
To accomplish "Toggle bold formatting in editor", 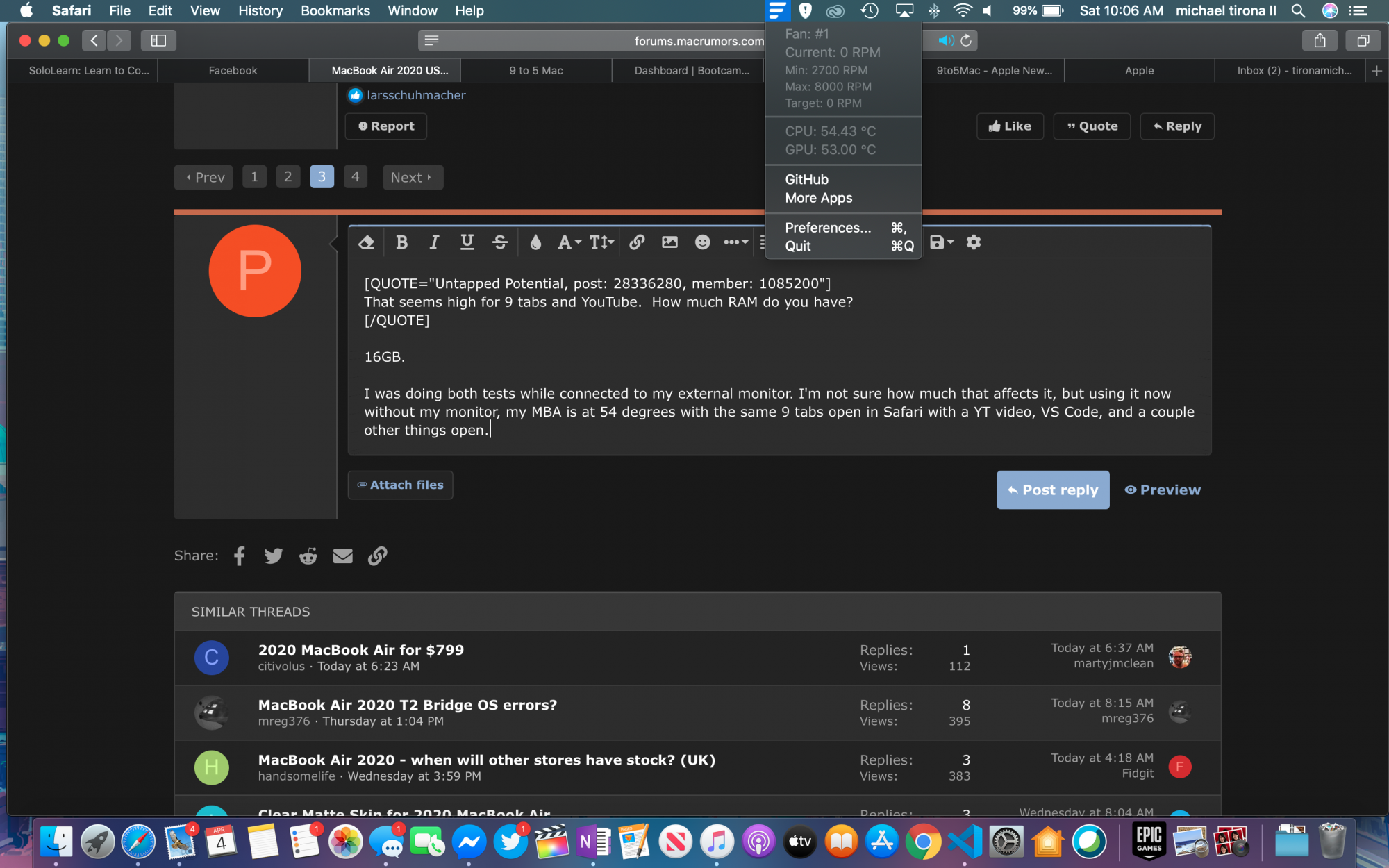I will [x=401, y=242].
